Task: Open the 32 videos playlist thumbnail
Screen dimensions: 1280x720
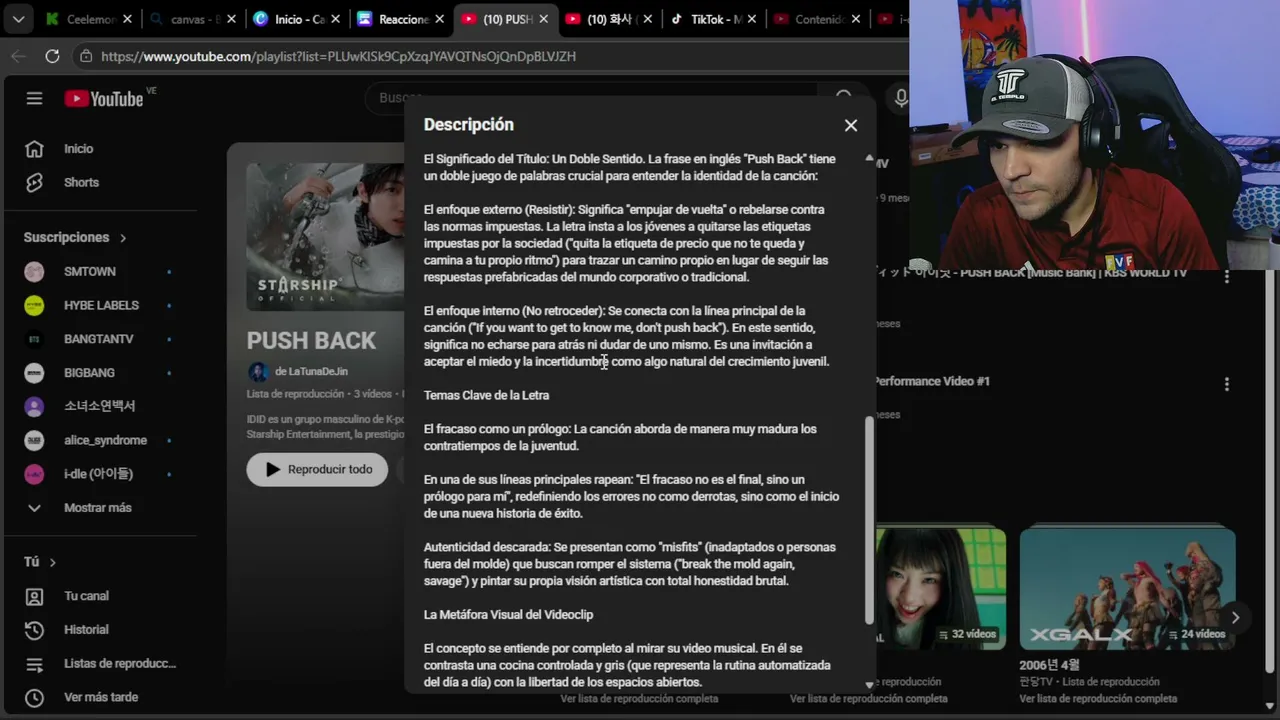Action: (940, 588)
